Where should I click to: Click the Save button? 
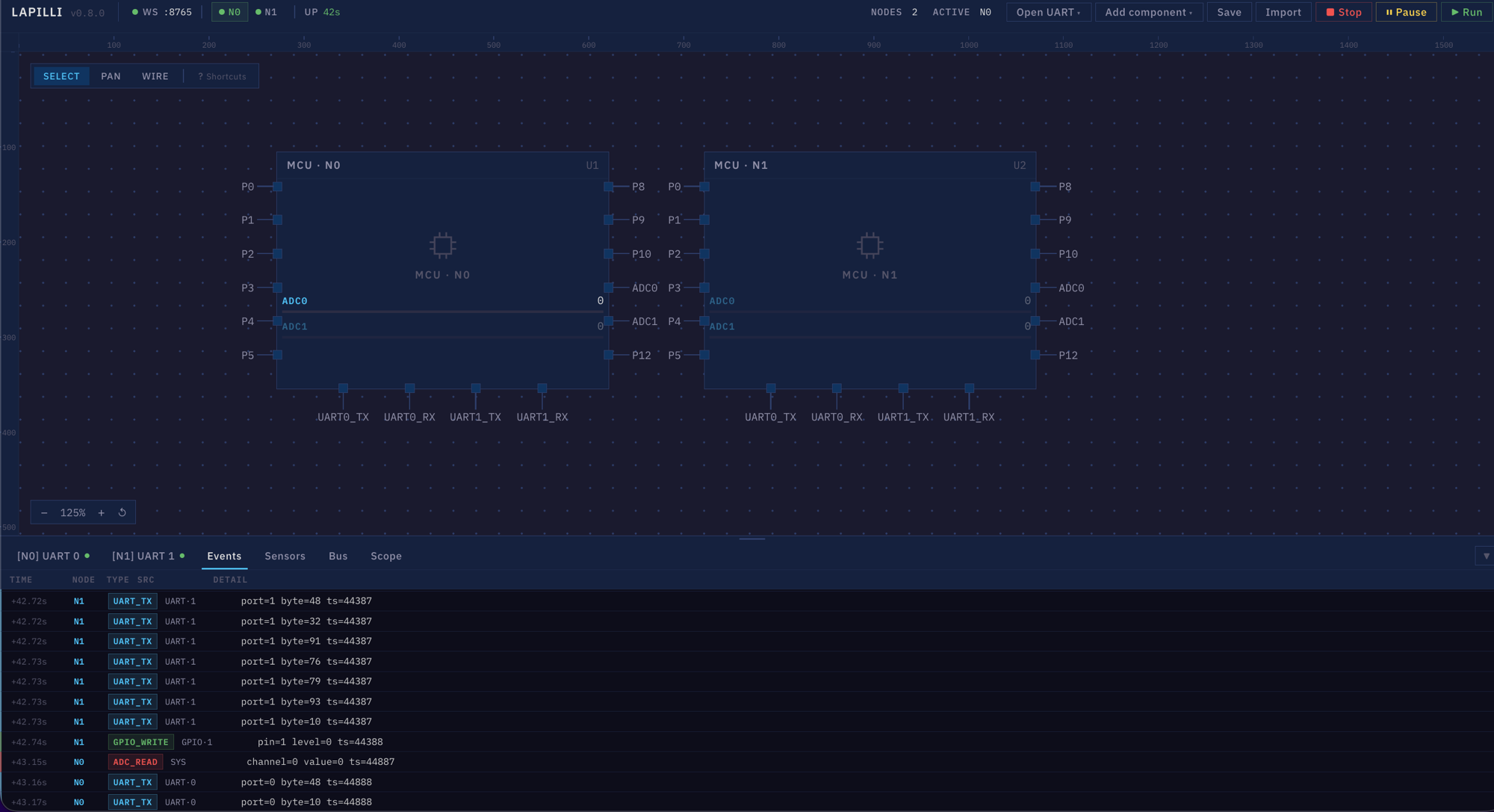coord(1229,12)
